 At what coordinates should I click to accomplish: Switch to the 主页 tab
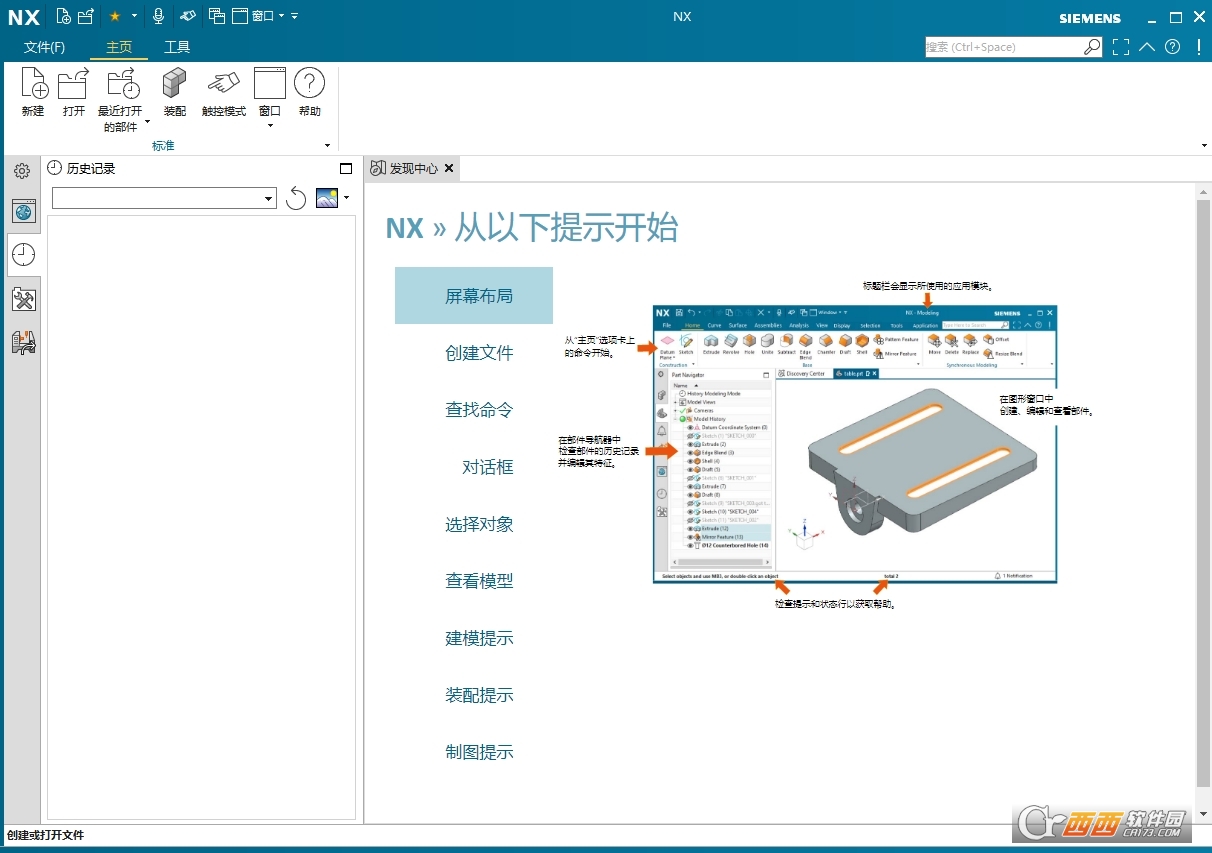(x=119, y=47)
